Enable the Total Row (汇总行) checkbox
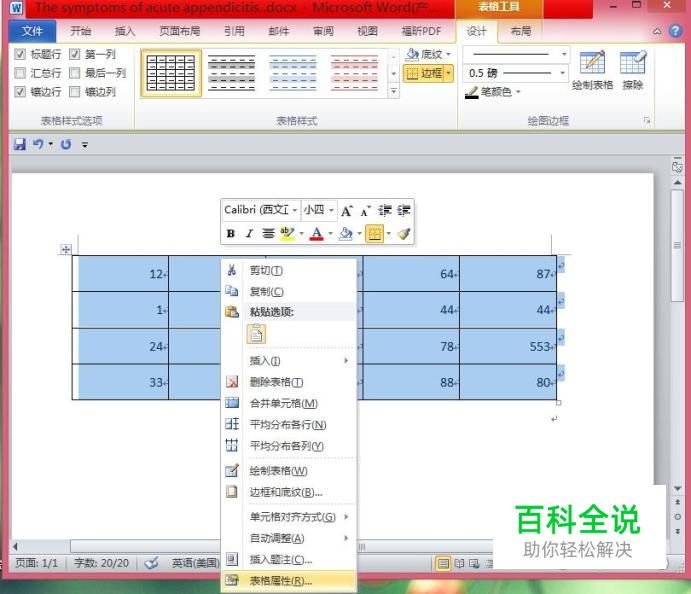Viewport: 691px width, 594px height. click(x=20, y=73)
